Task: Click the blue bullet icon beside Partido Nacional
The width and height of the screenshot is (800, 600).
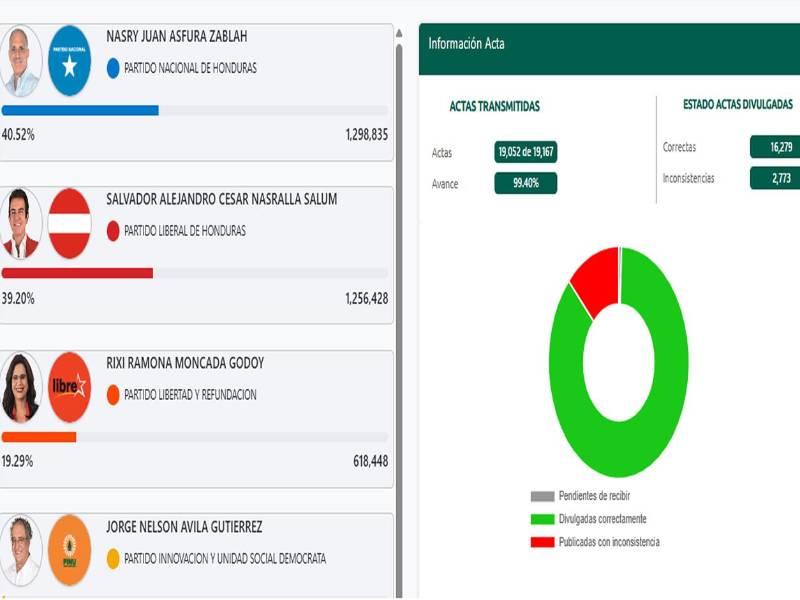Action: pyautogui.click(x=112, y=68)
